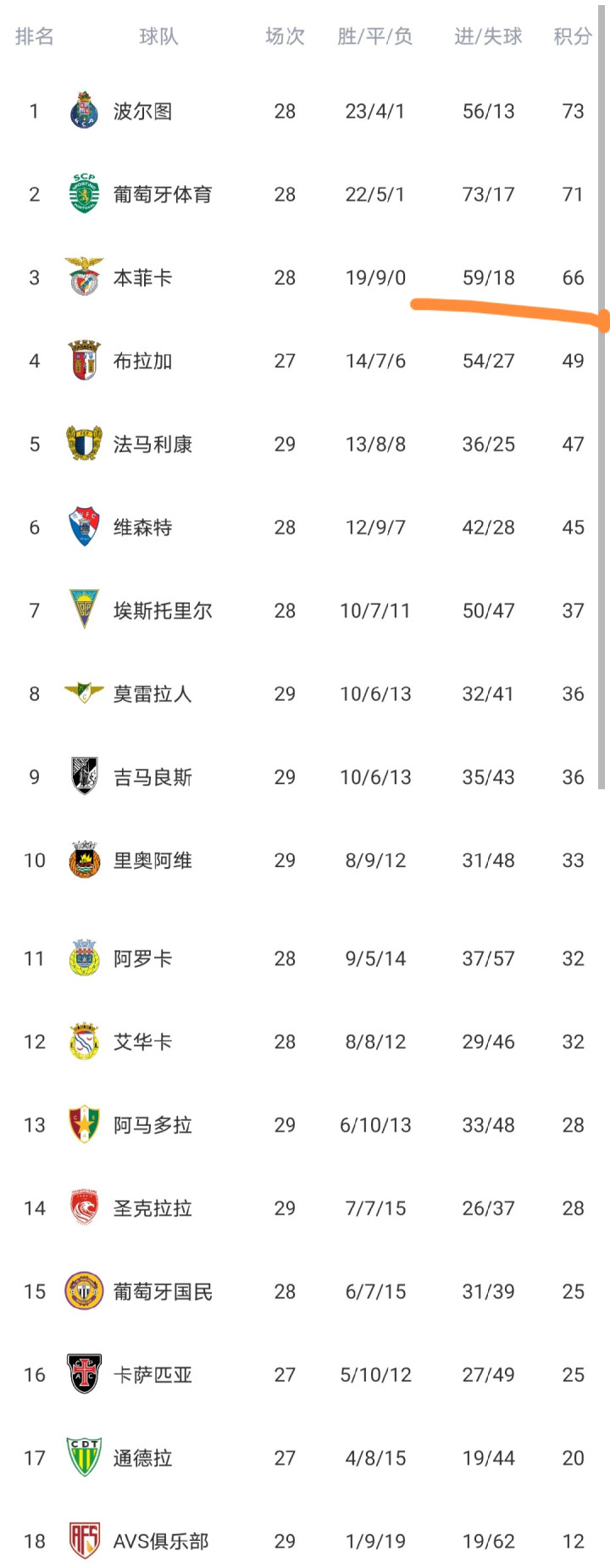Viewport: 610px width, 1568px height.
Task: Open the Vitória Guimarães (吉马良斯) badge
Action: coord(84,776)
